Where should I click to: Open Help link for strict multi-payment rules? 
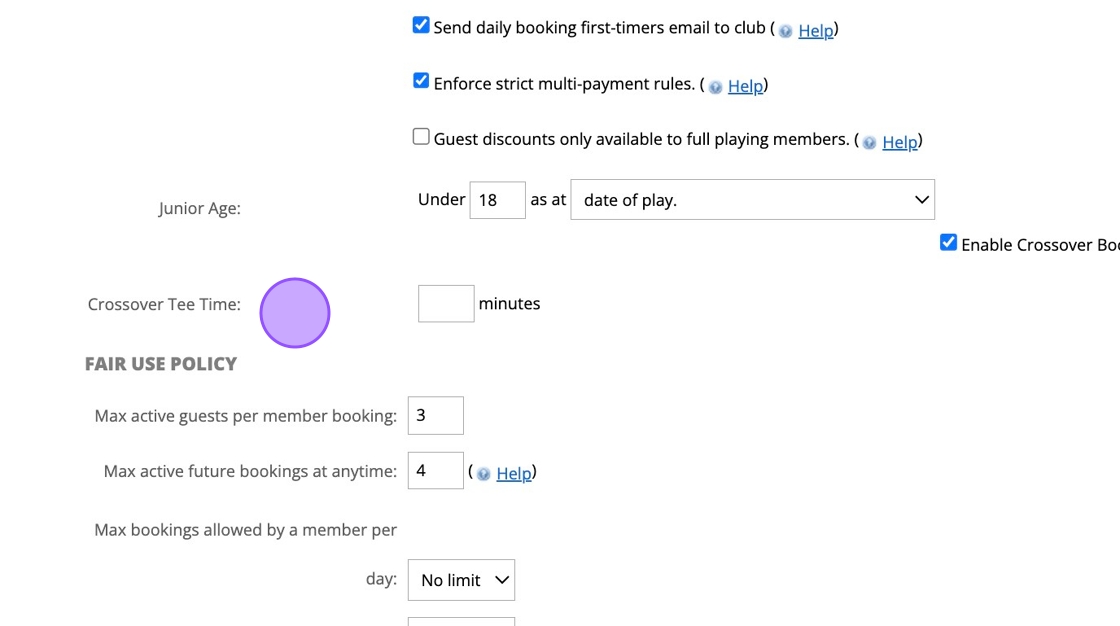tap(745, 87)
